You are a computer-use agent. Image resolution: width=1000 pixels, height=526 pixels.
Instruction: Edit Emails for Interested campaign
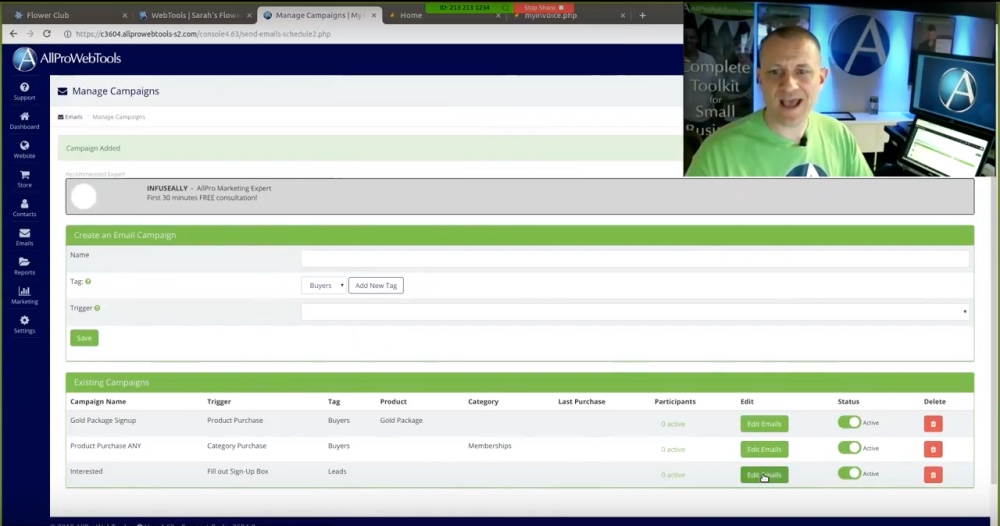point(764,475)
